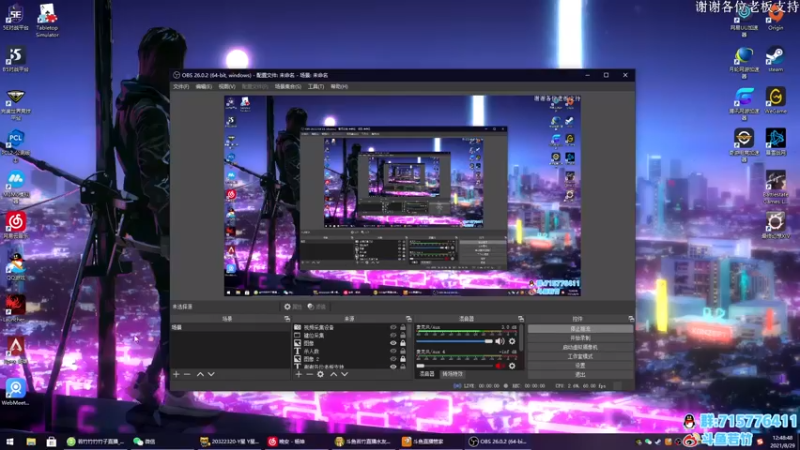Click the 启动虚拟摄像机 virtual camera button
This screenshot has width=800, height=450.
580,347
